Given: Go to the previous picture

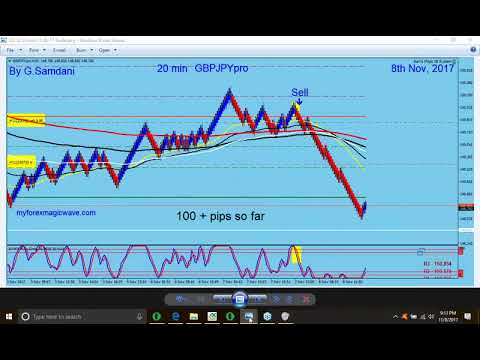Looking at the screenshot, I should 222,299.
